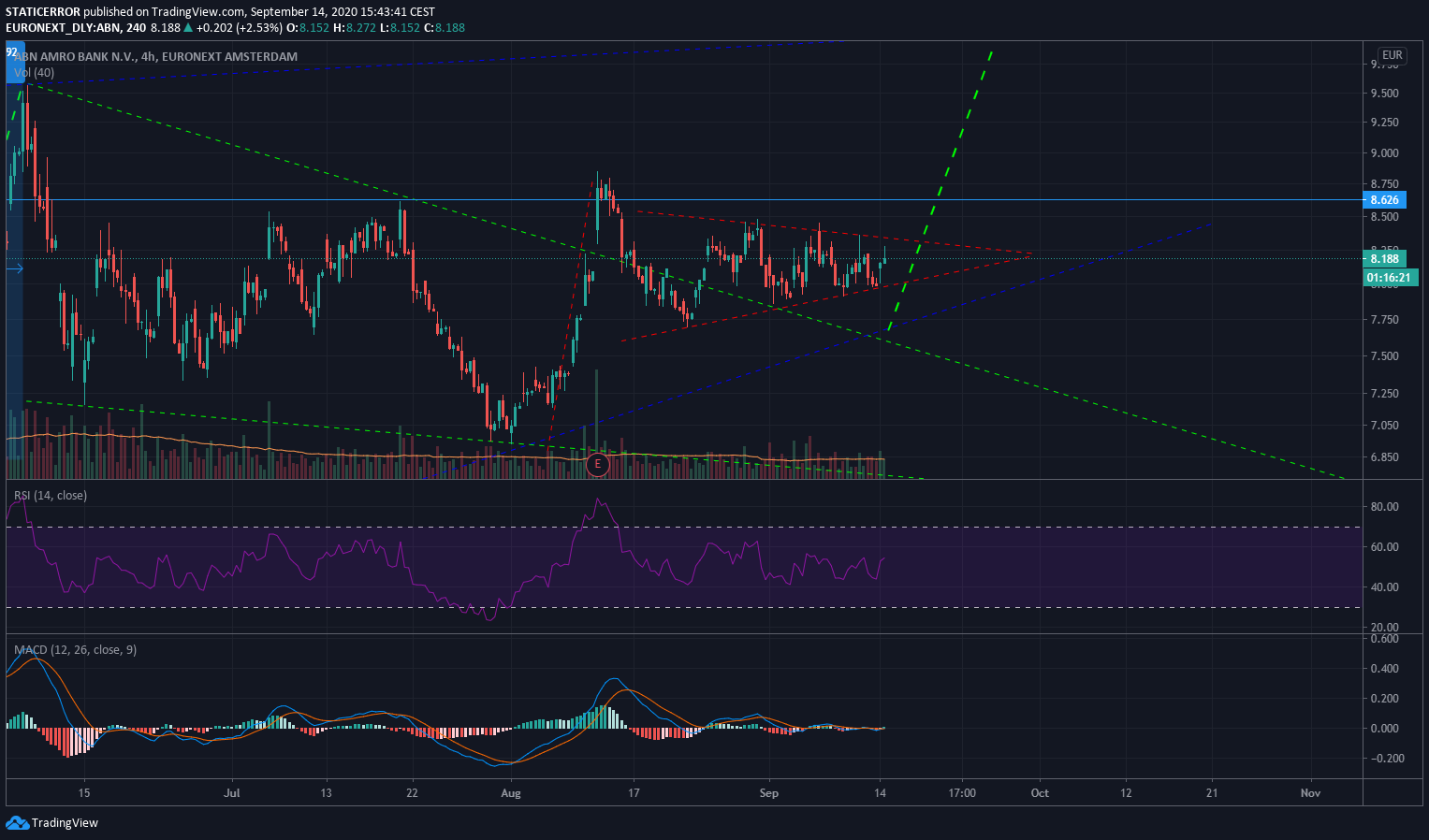The width and height of the screenshot is (1429, 840).
Task: Click the RSI 40.00 scale label
Action: [x=1385, y=587]
